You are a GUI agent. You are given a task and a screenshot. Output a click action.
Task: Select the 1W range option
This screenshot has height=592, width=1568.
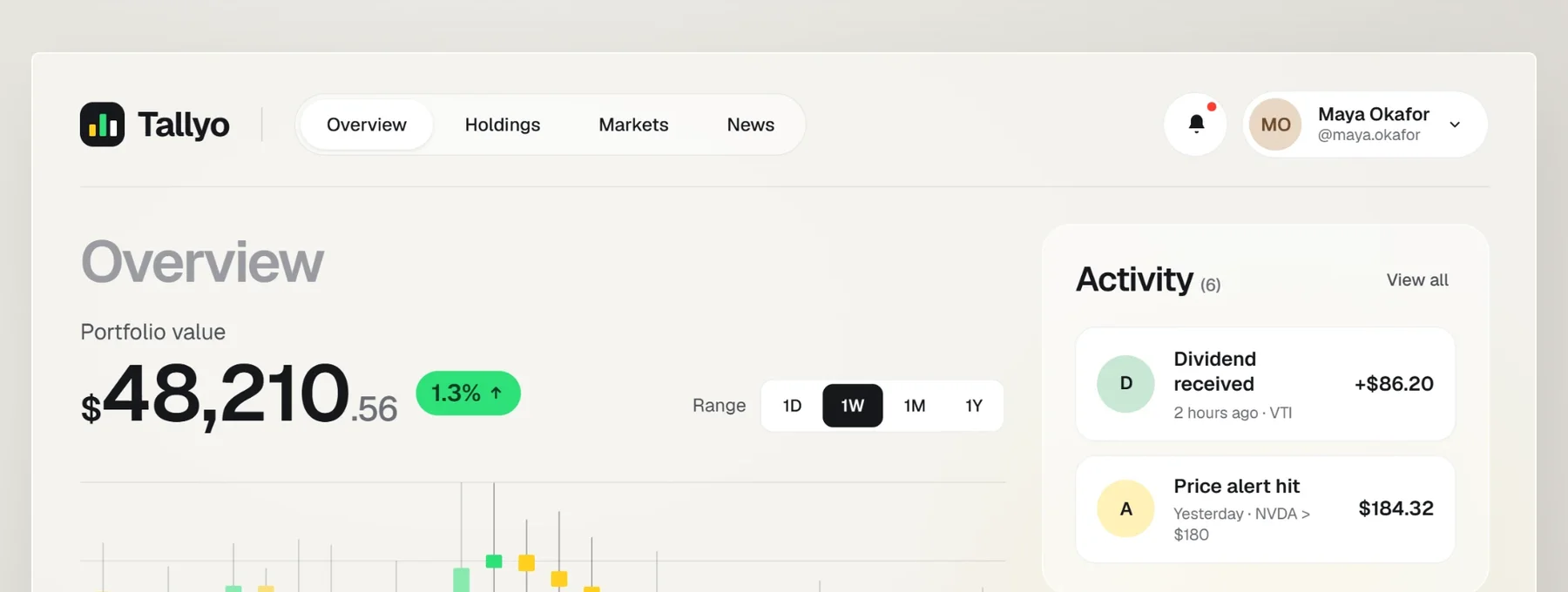click(852, 406)
